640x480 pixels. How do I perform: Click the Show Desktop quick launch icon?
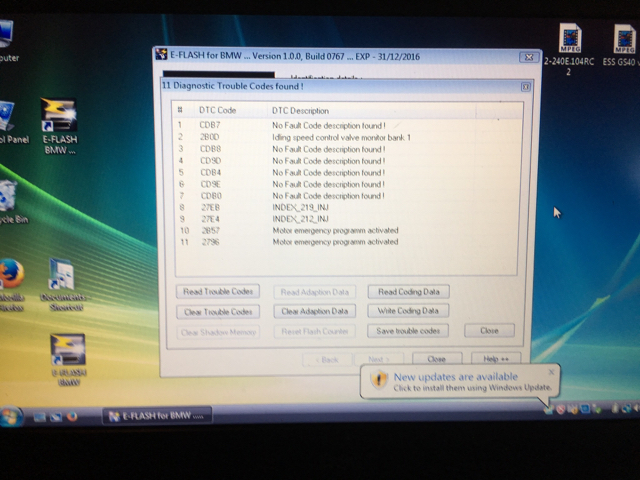pos(40,417)
